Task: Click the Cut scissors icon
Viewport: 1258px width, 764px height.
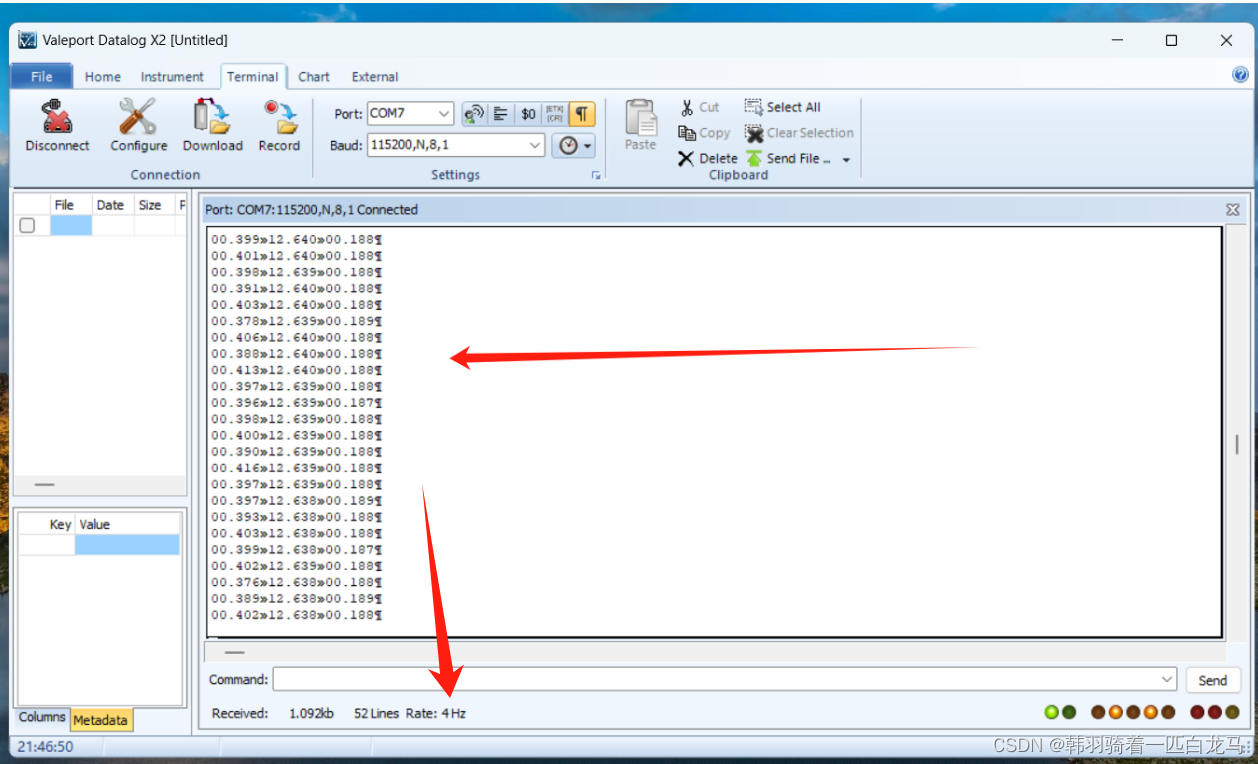Action: [687, 107]
